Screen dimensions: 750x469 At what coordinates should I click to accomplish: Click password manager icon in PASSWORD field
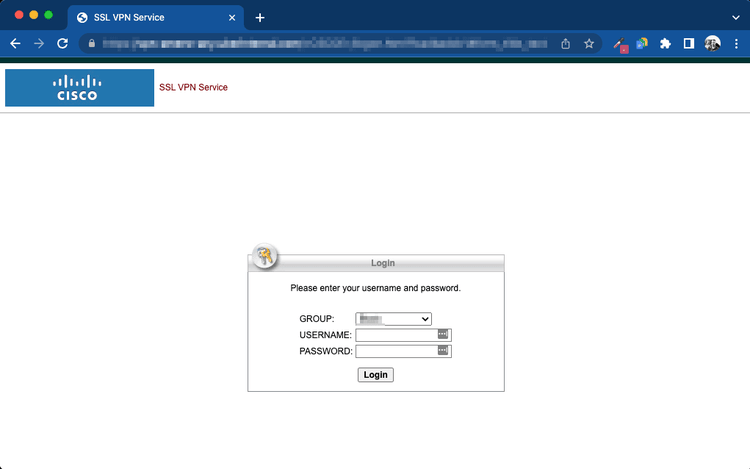443,351
